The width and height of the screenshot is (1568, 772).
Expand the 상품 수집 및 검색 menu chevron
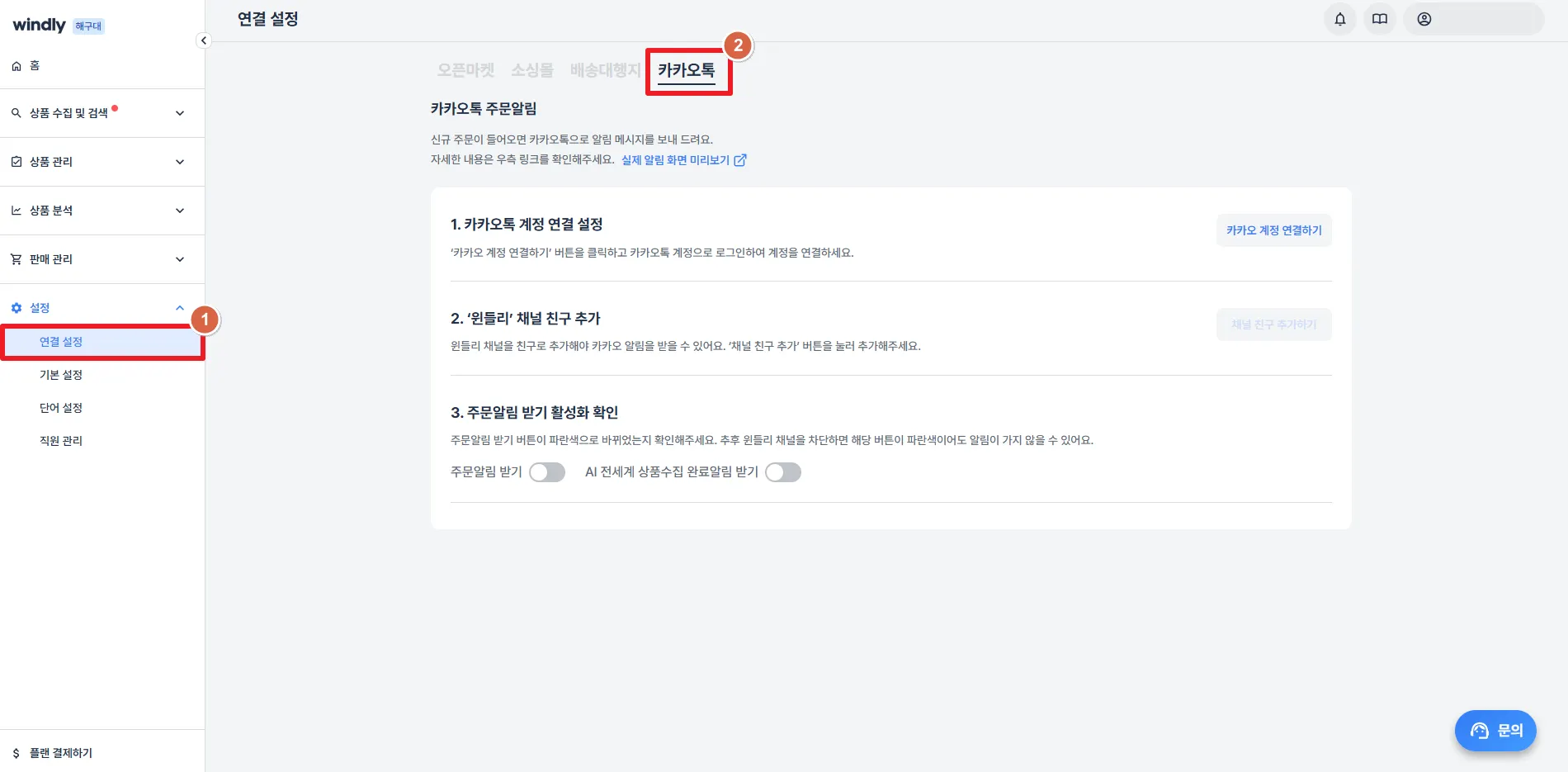(180, 113)
